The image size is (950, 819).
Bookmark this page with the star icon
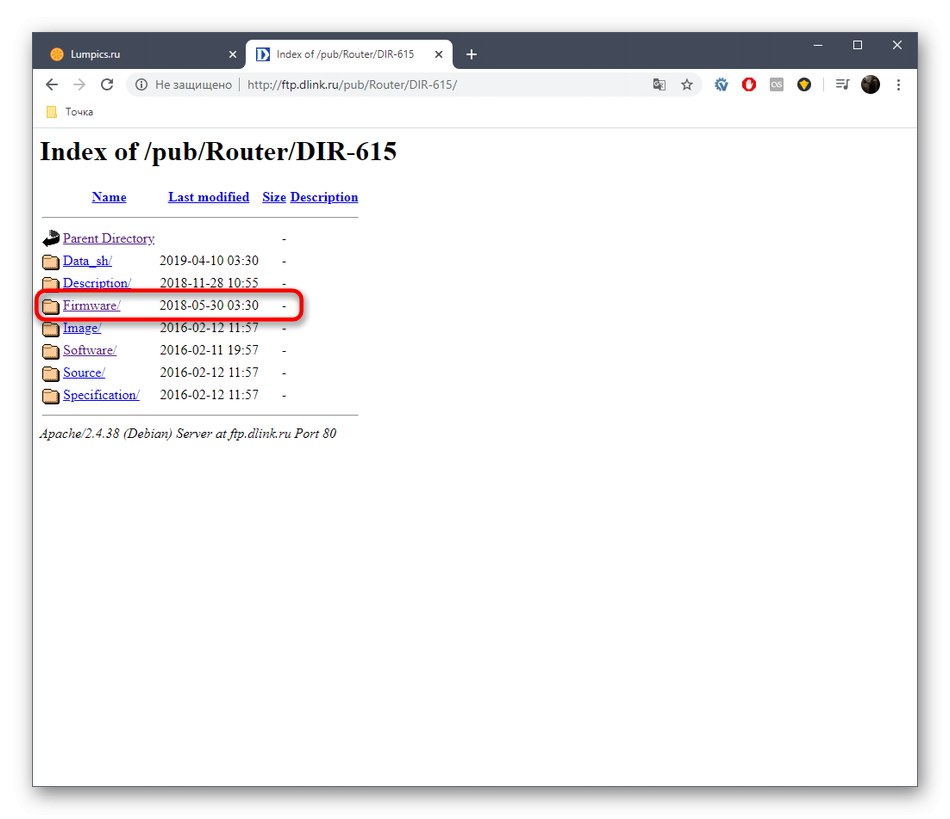tap(686, 85)
